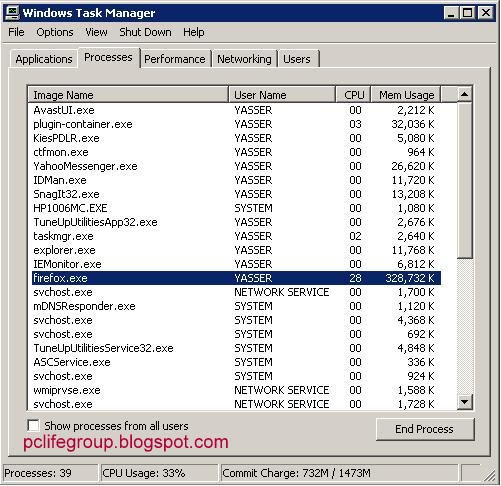Viewport: 501px width, 486px height.
Task: Click svchost.exe using 692 K memory
Action: click(x=236, y=334)
